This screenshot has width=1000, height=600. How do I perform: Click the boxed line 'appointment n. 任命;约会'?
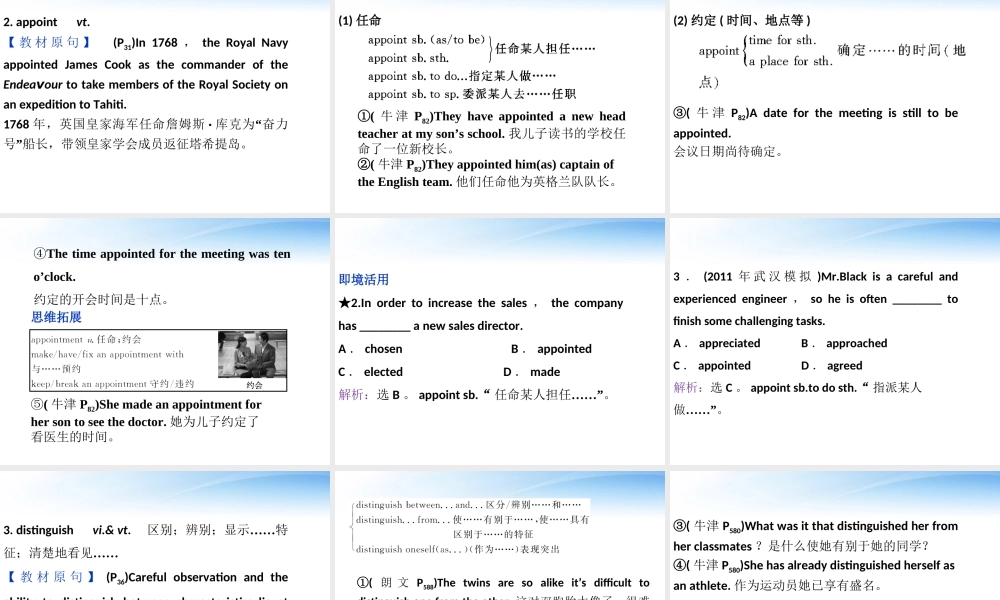click(86, 339)
